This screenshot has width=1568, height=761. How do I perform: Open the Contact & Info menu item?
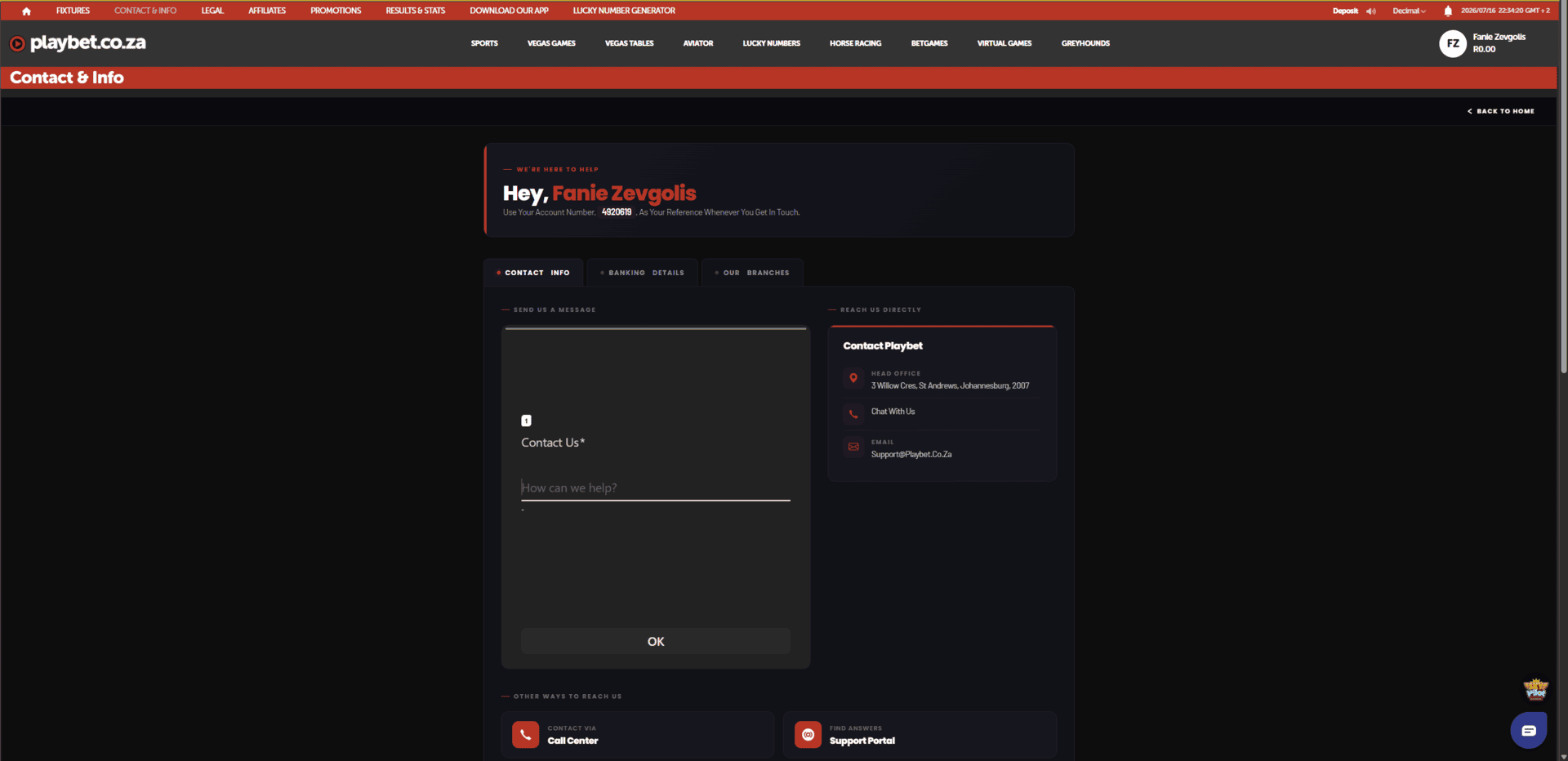[145, 11]
